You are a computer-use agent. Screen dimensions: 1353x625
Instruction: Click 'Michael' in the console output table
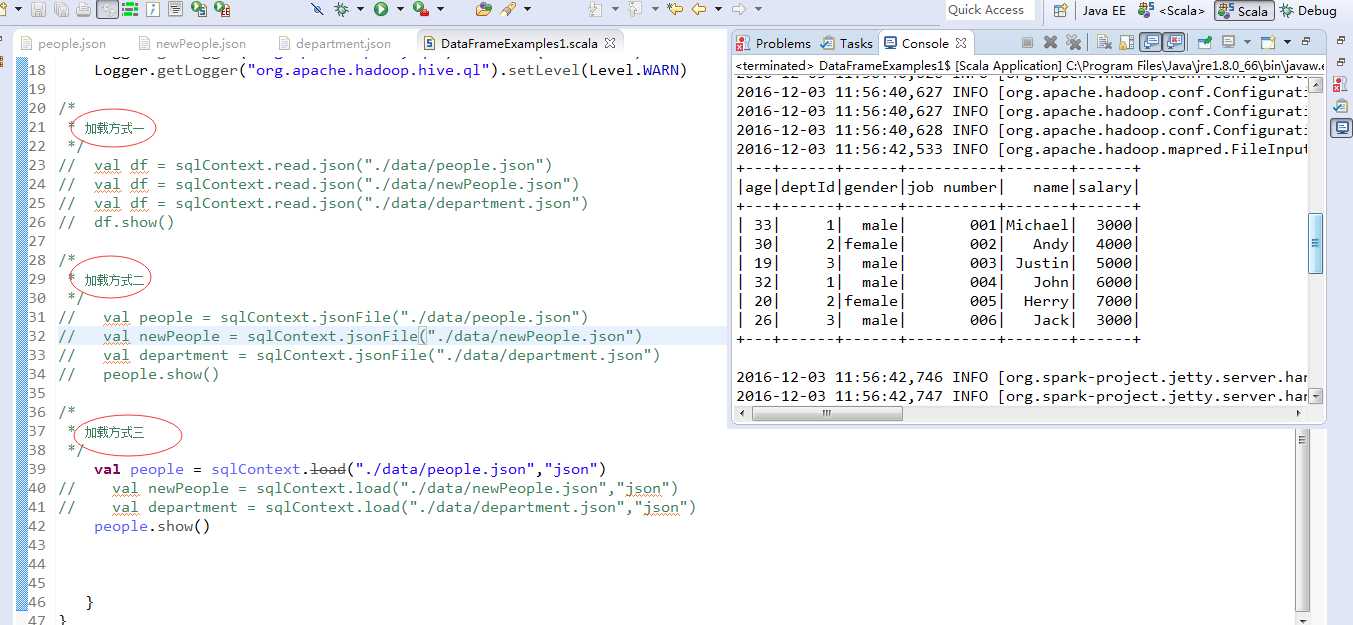1037,225
